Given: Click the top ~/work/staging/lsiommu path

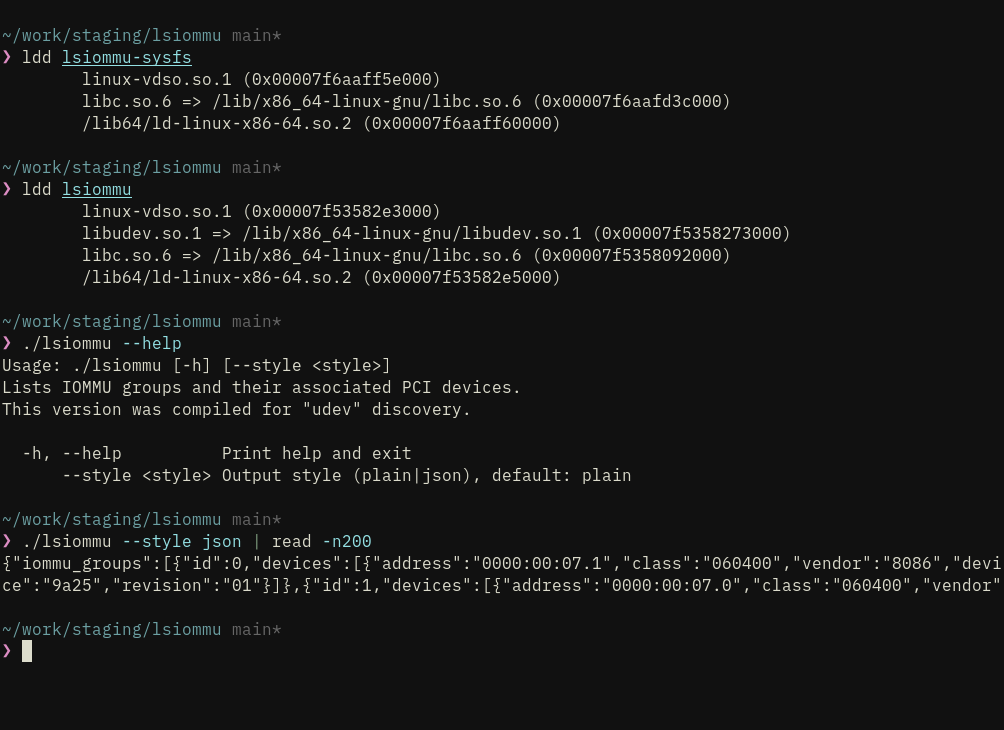Looking at the screenshot, I should point(112,35).
